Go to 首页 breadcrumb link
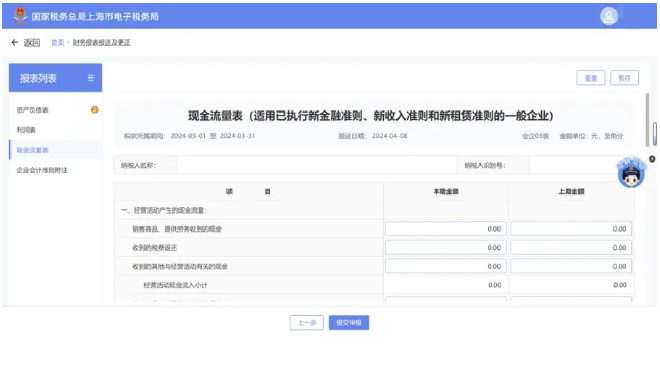 click(x=58, y=43)
